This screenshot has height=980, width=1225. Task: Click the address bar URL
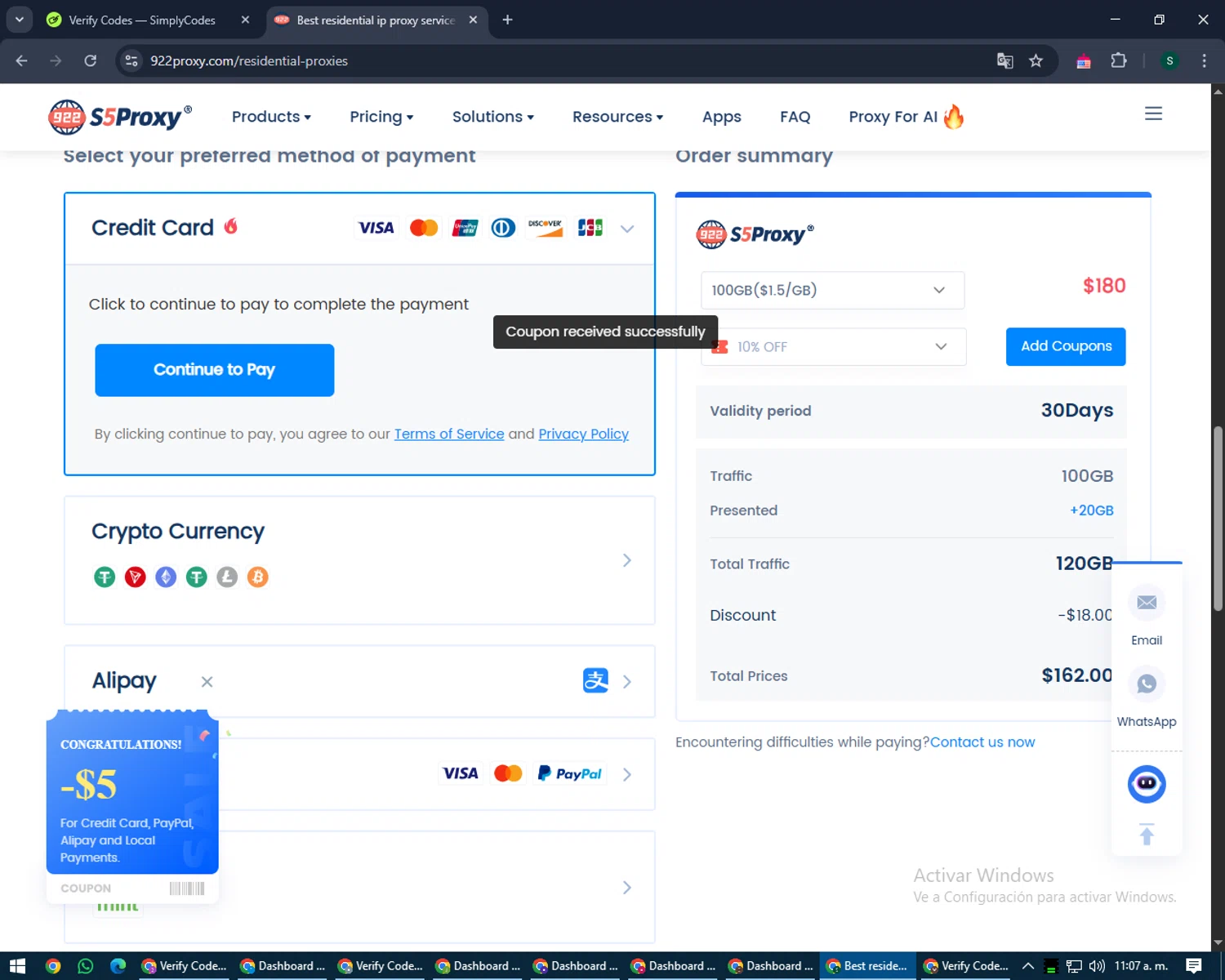click(249, 60)
